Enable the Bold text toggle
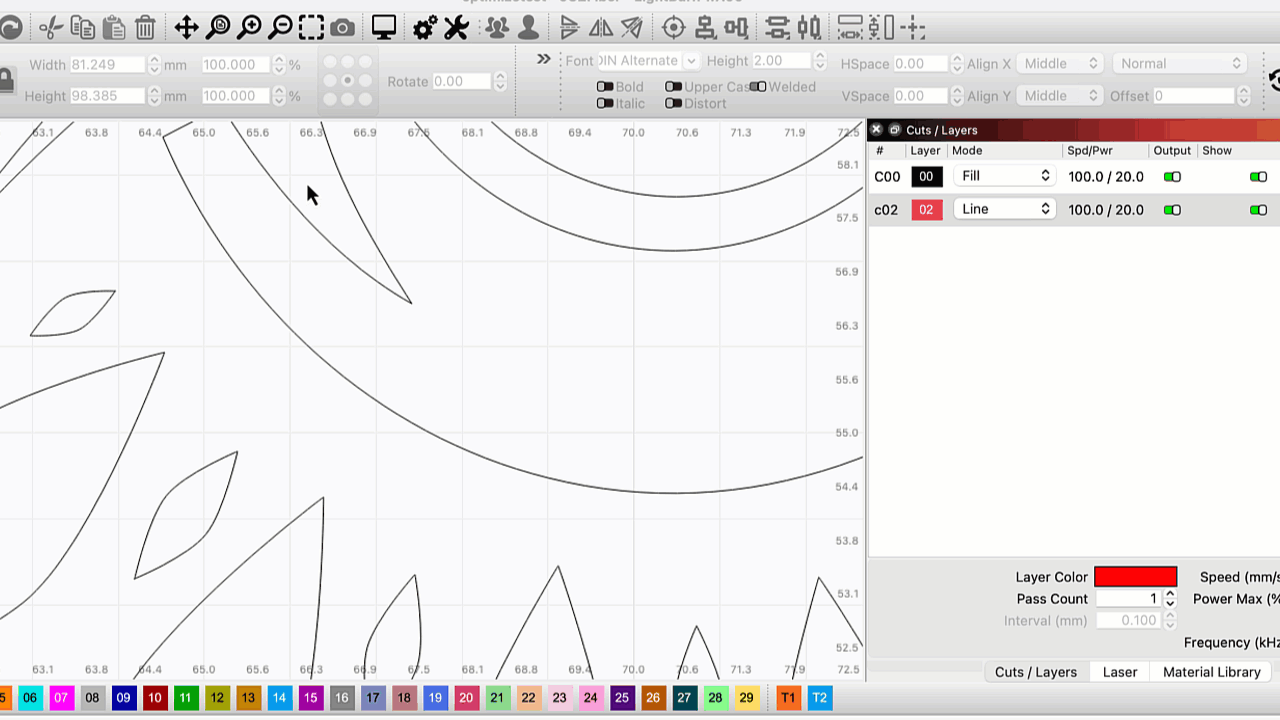Image resolution: width=1280 pixels, height=720 pixels. coord(605,87)
